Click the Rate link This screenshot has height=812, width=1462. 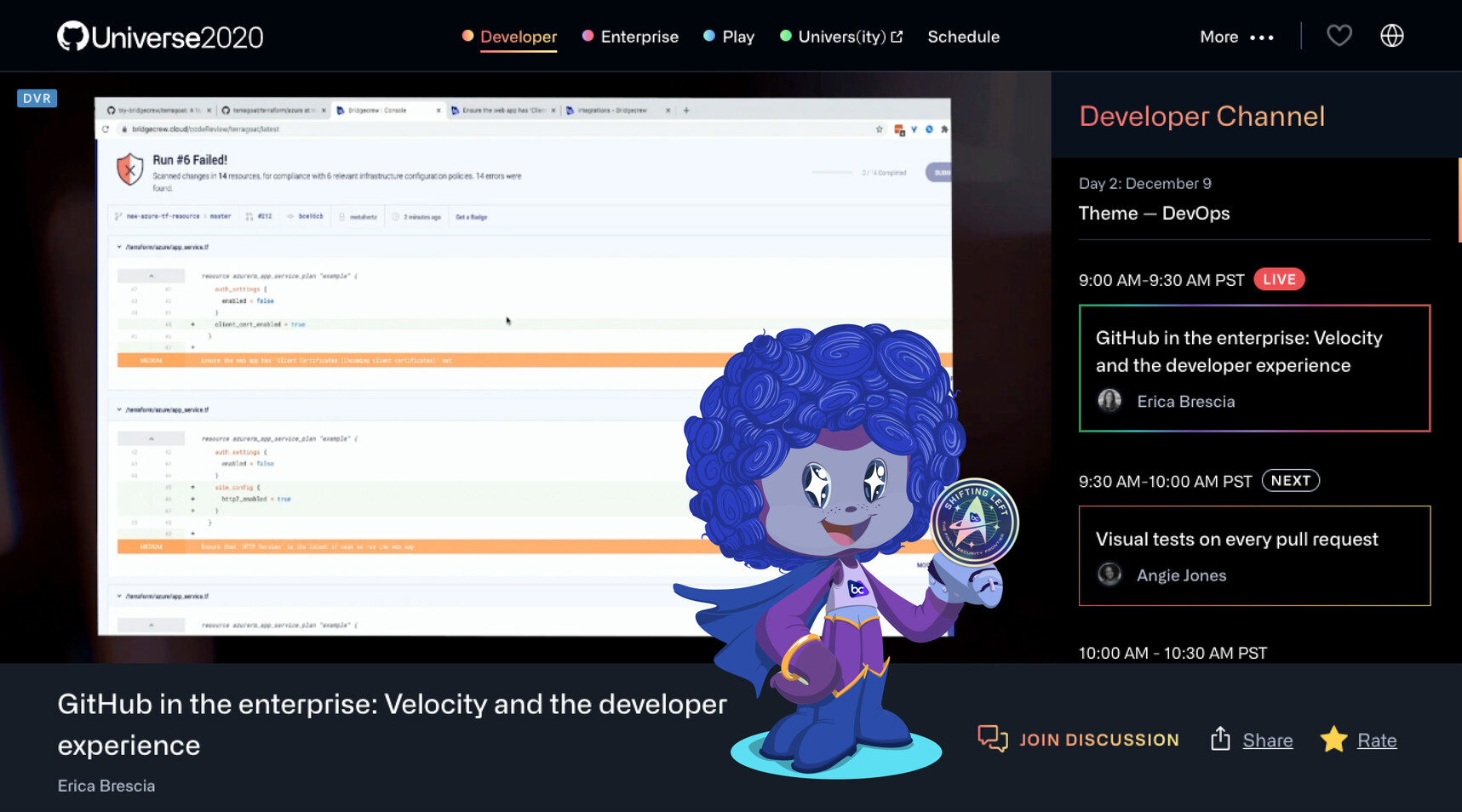coord(1376,741)
